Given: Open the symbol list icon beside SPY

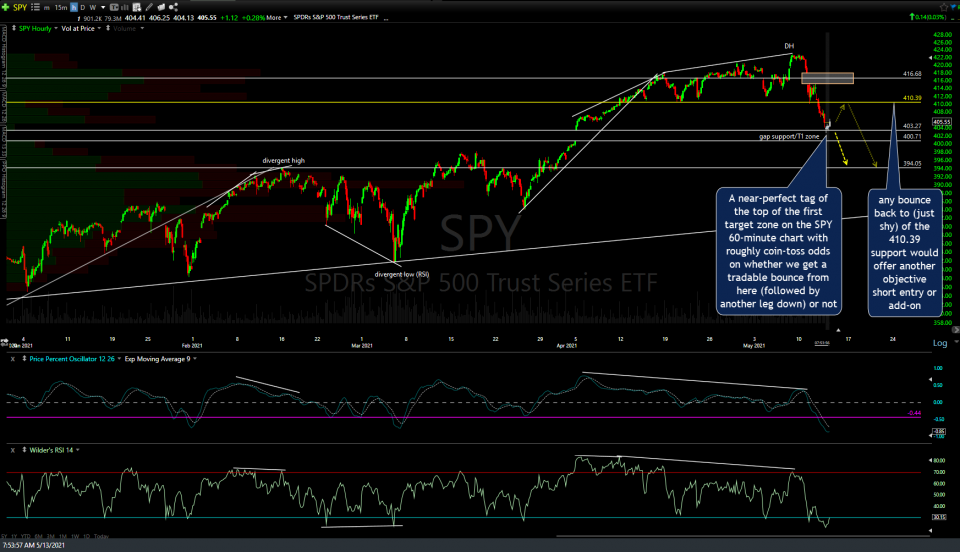Looking at the screenshot, I should click(35, 7).
